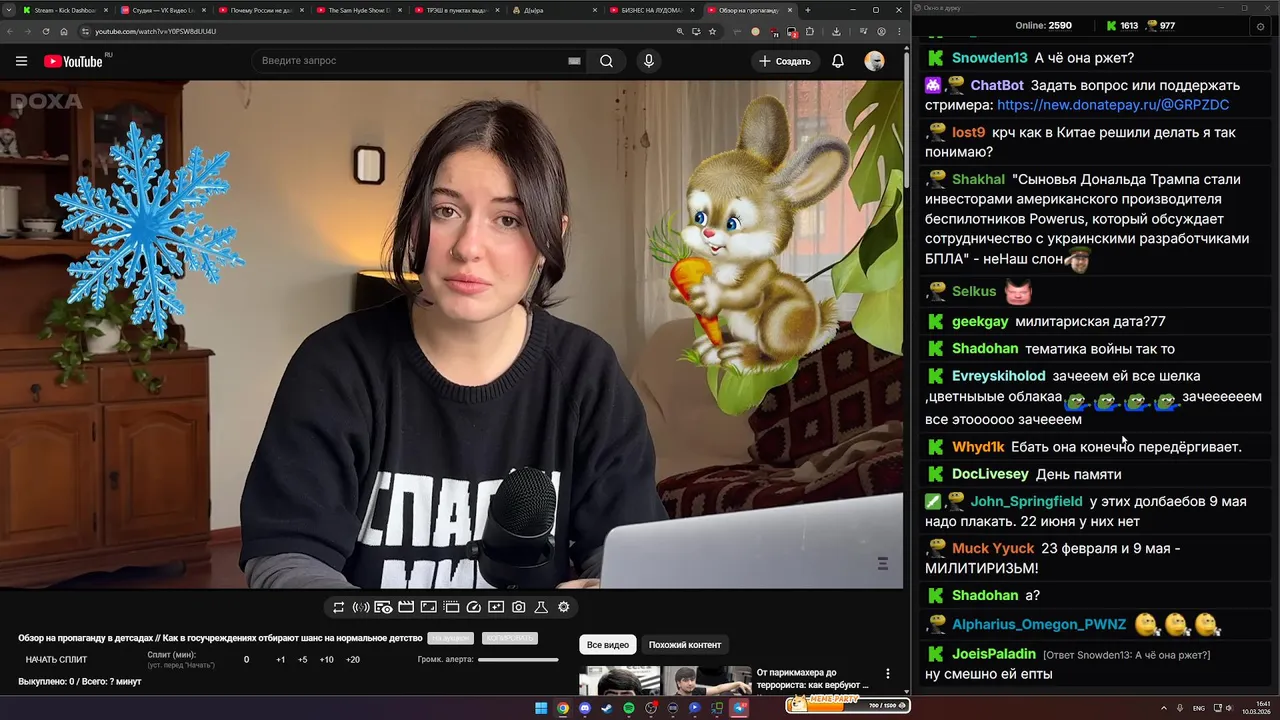Start voice search with the microphone icon

pyautogui.click(x=648, y=61)
